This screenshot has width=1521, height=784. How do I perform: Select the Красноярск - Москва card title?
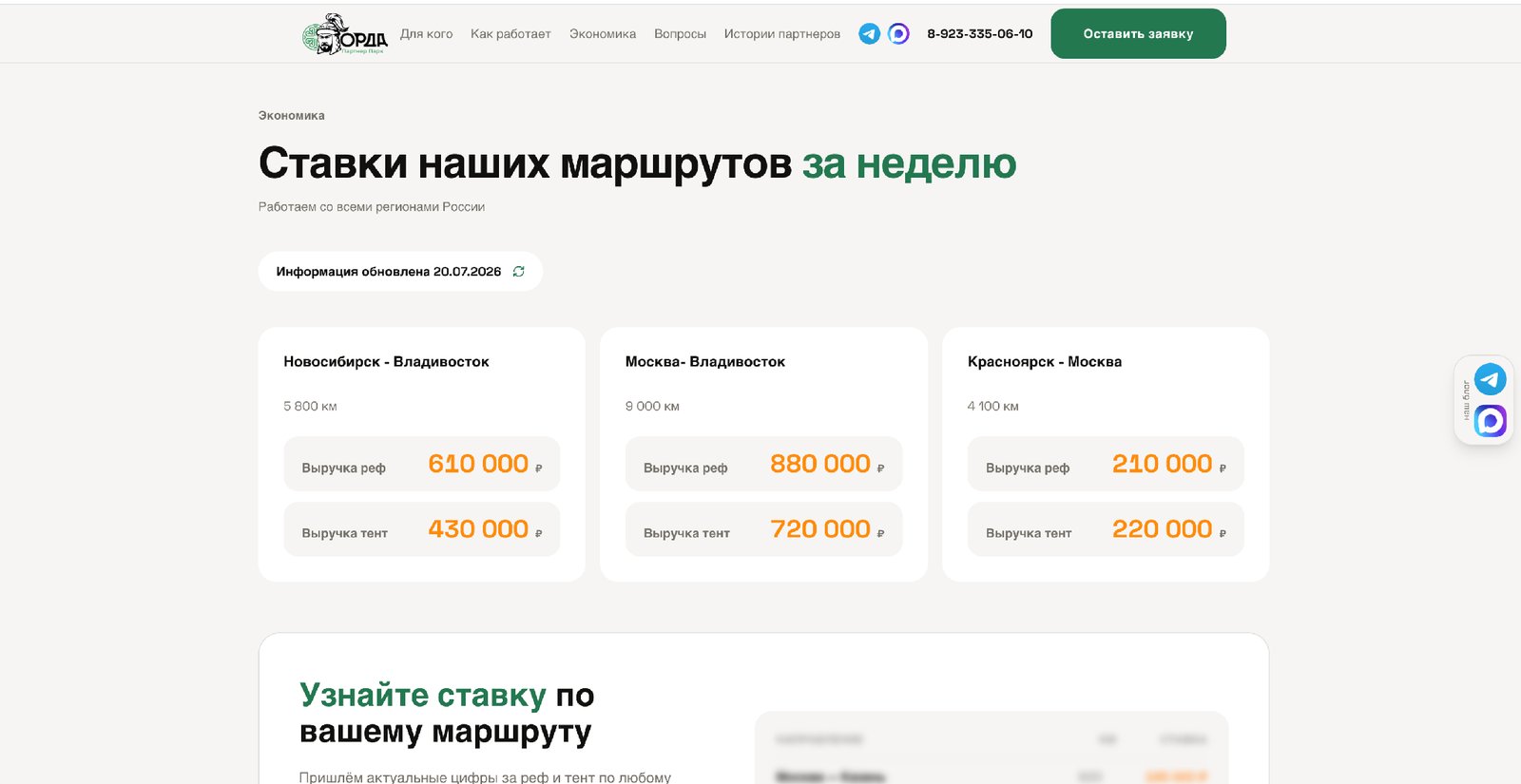(x=1045, y=362)
